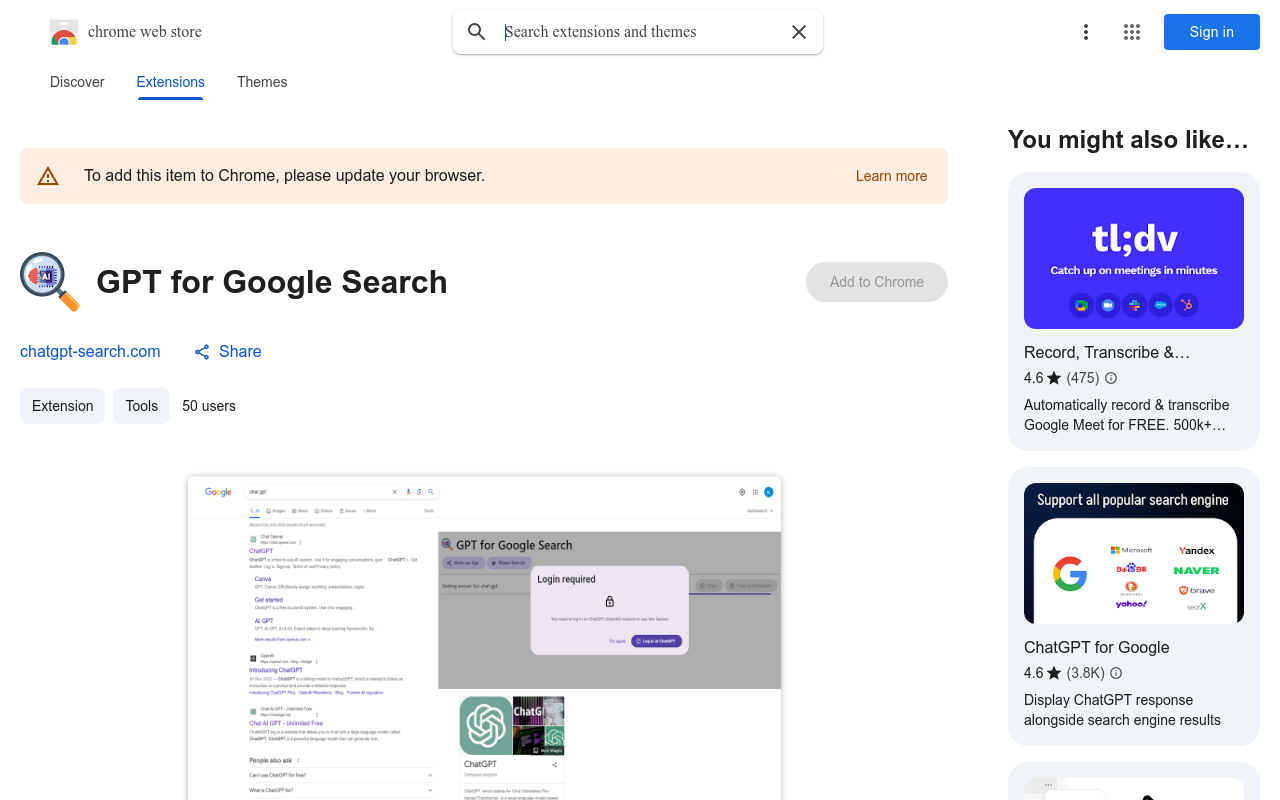
Task: Open the ChatGPT for Google promo image
Action: click(x=1134, y=553)
